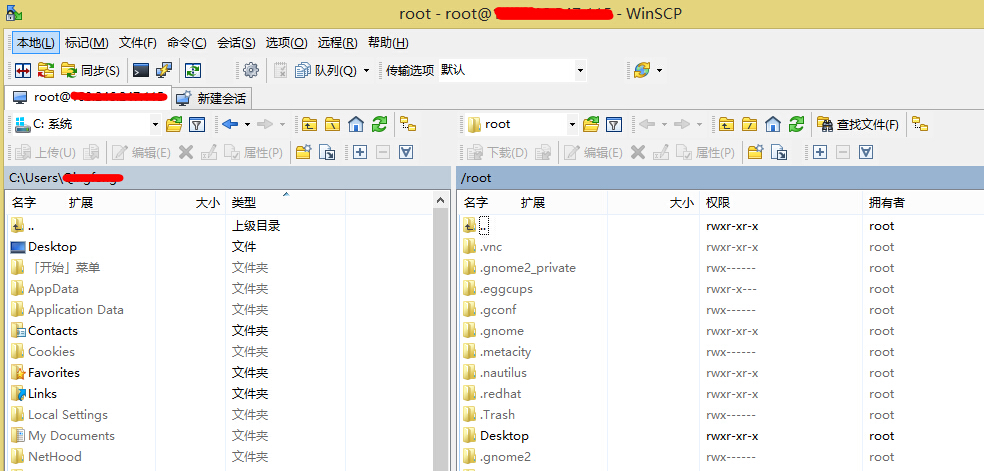
Task: Click the 同步(S) synchronize button
Action: (90, 70)
